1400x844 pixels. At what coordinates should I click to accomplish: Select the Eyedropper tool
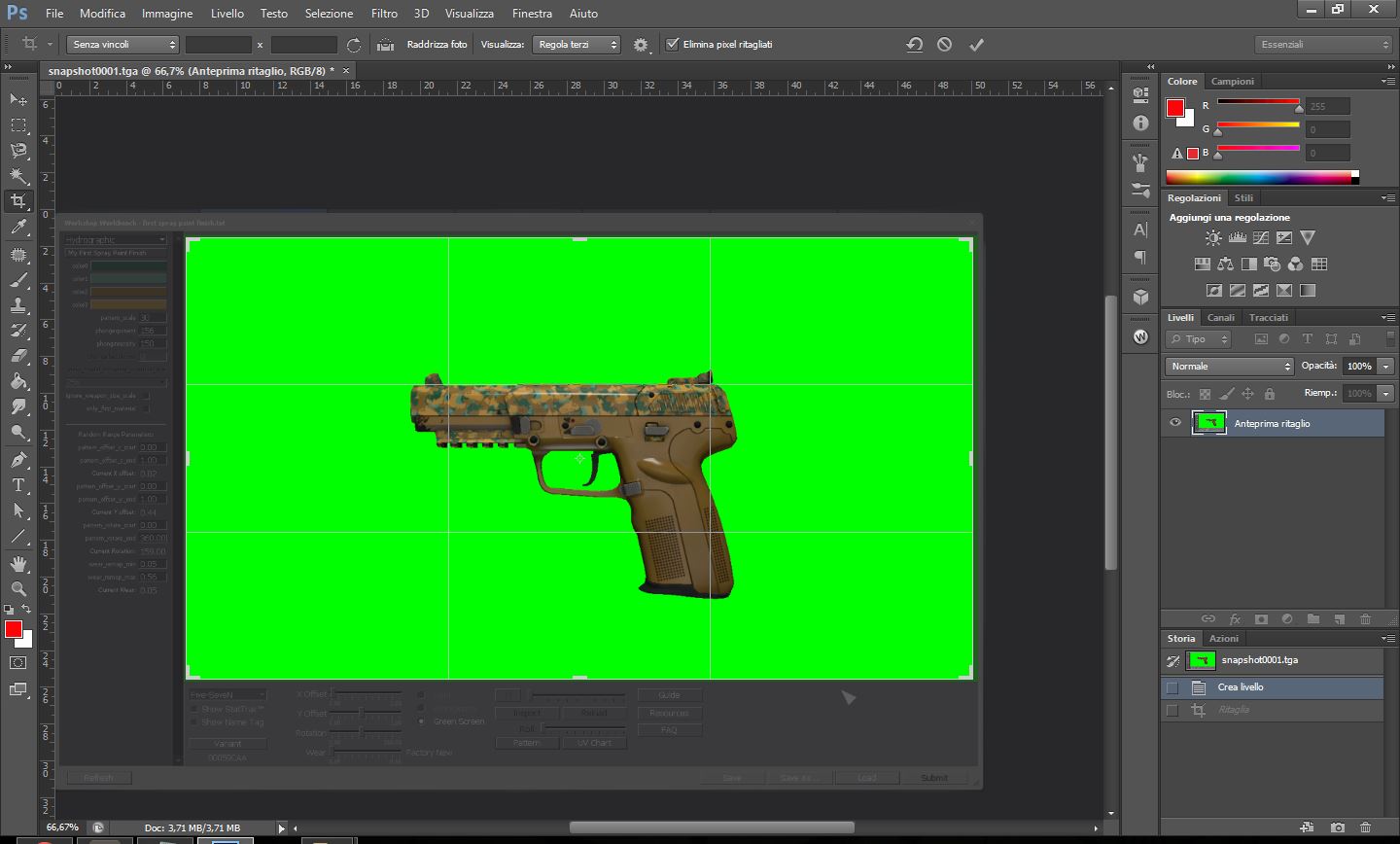coord(18,228)
